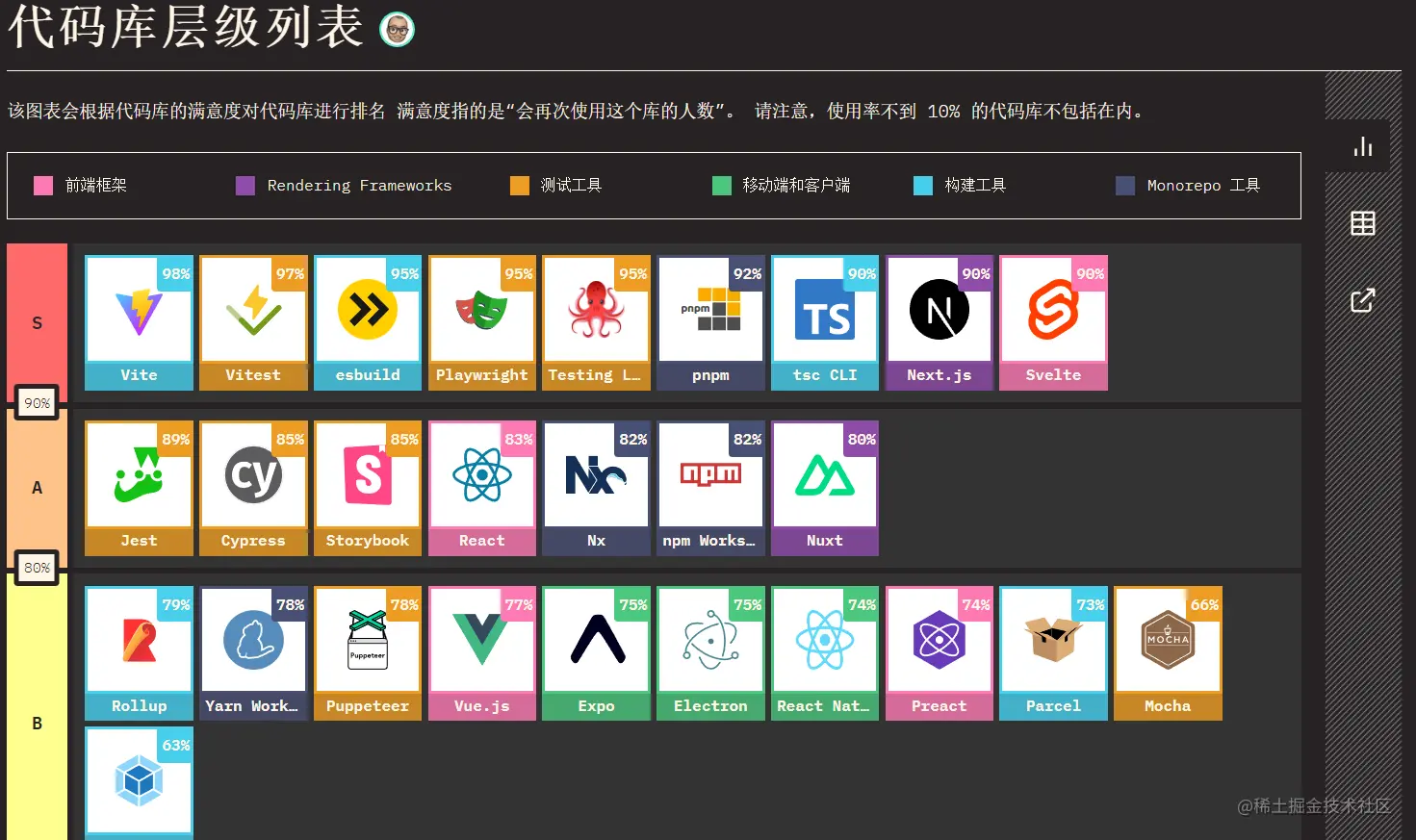Screen dimensions: 1416x840
Task: Open the Electron logo card
Action: click(x=710, y=653)
